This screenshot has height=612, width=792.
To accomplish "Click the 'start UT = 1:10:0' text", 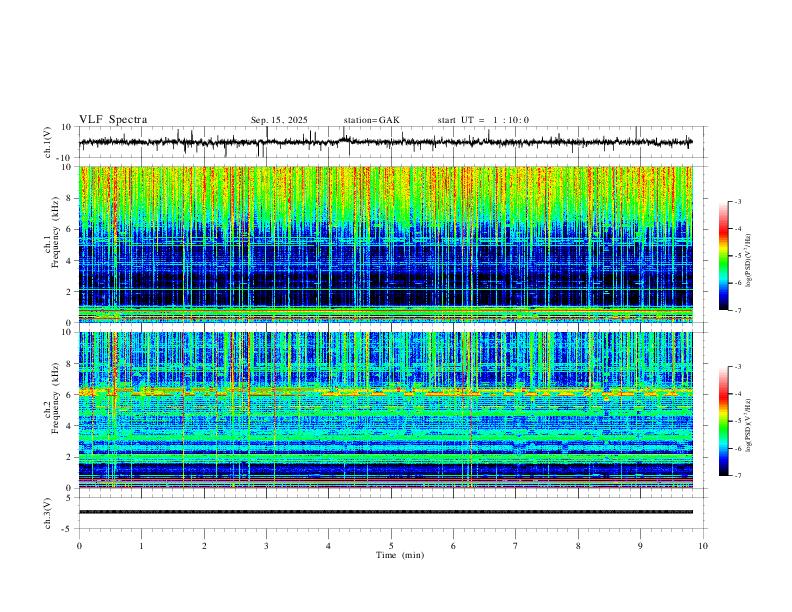I will 483,120.
